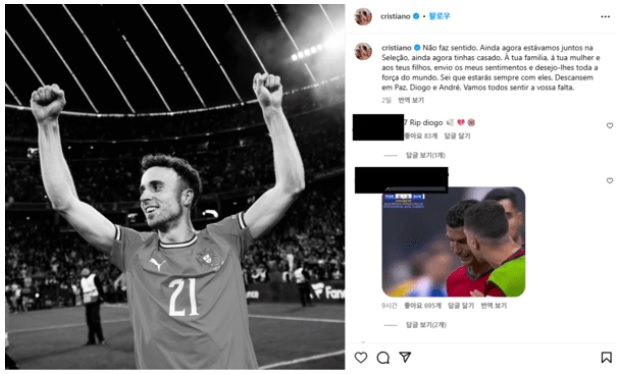
Task: Open the GIF of players embracing
Action: click(x=453, y=242)
